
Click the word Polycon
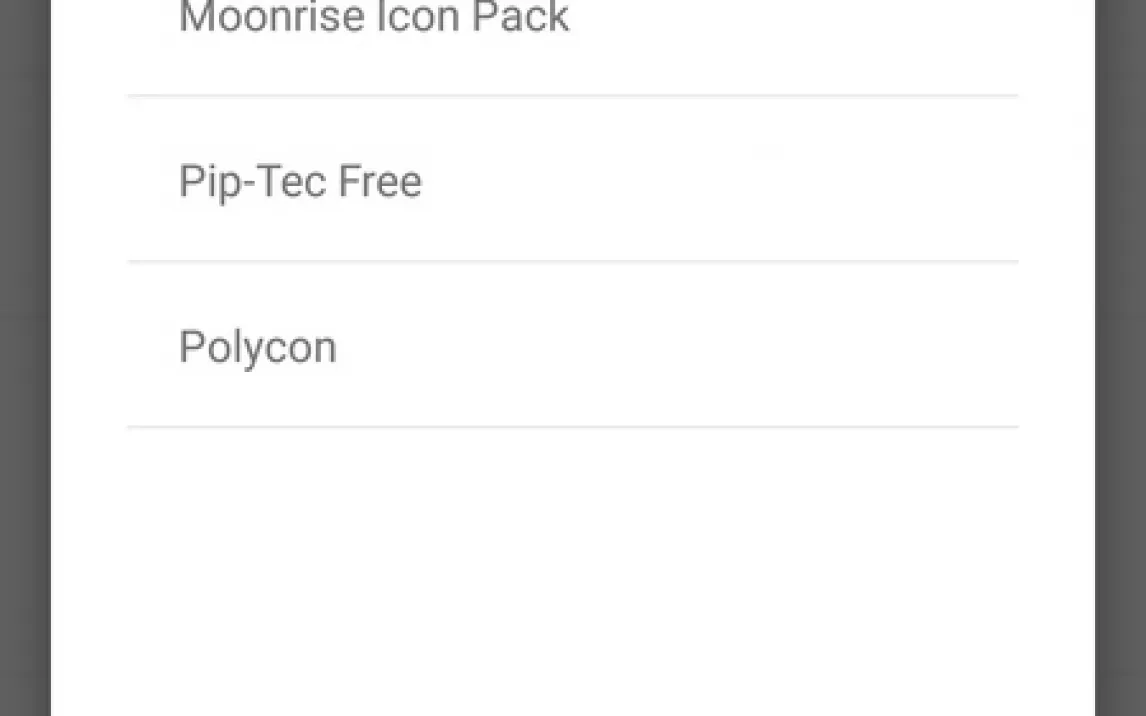pyautogui.click(x=258, y=348)
